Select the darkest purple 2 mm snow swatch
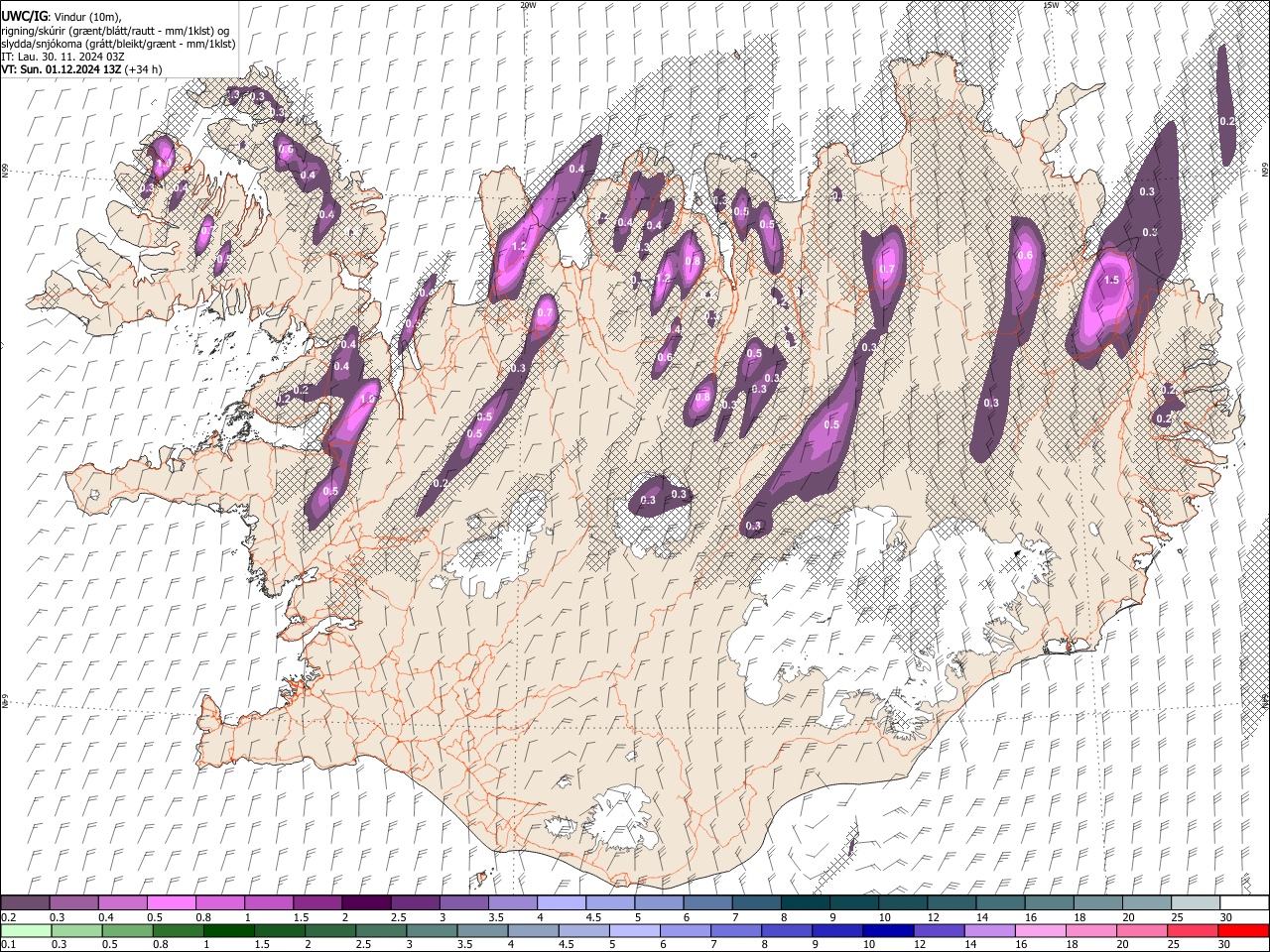Viewport: 1270px width, 952px height. [365, 902]
